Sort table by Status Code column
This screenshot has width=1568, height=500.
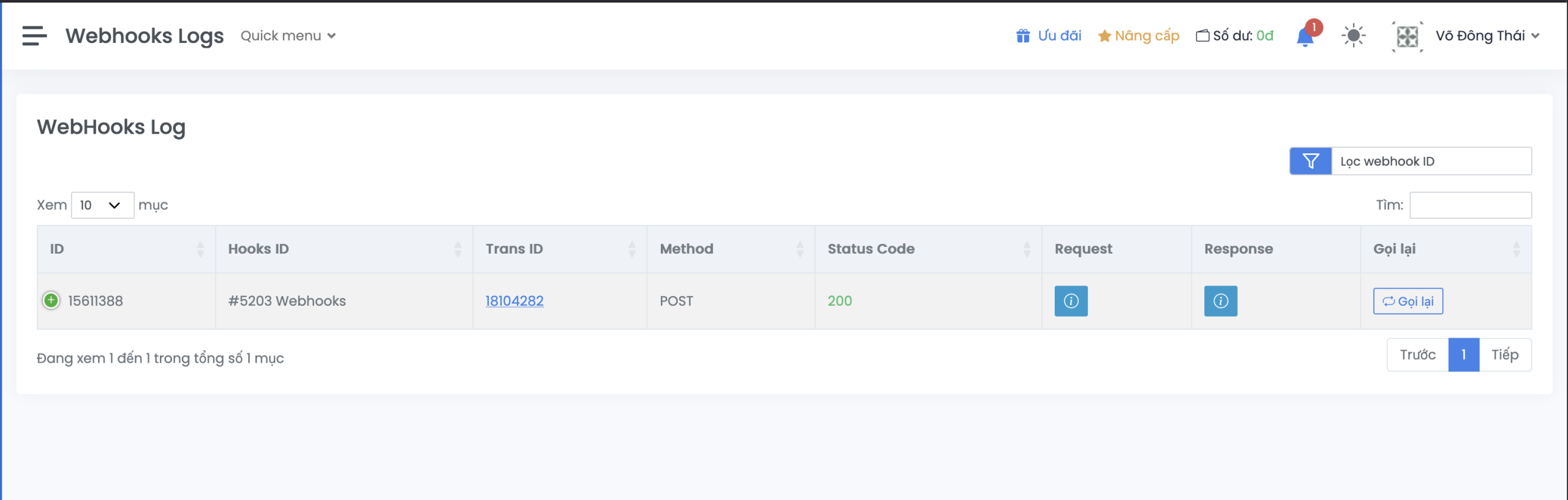928,249
